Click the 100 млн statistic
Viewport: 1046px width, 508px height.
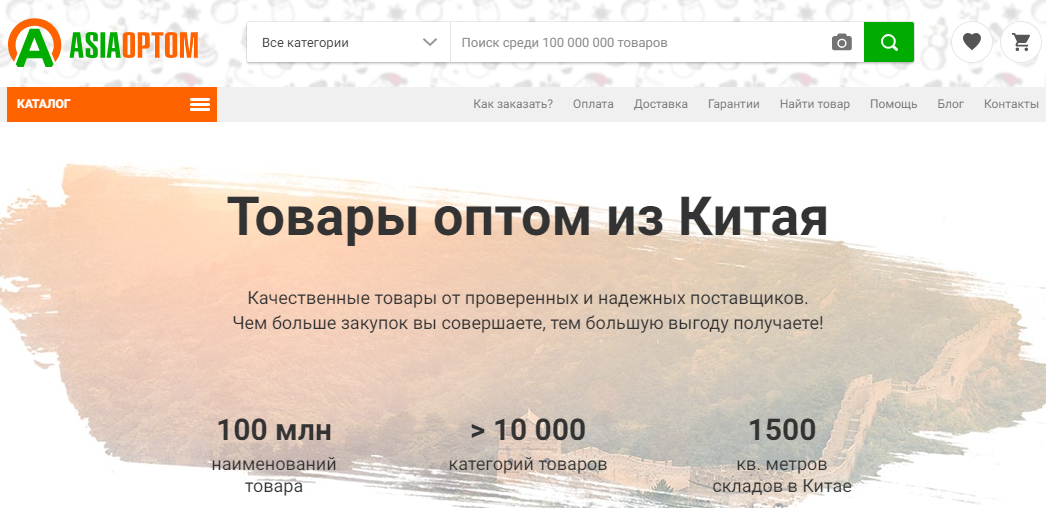[274, 430]
